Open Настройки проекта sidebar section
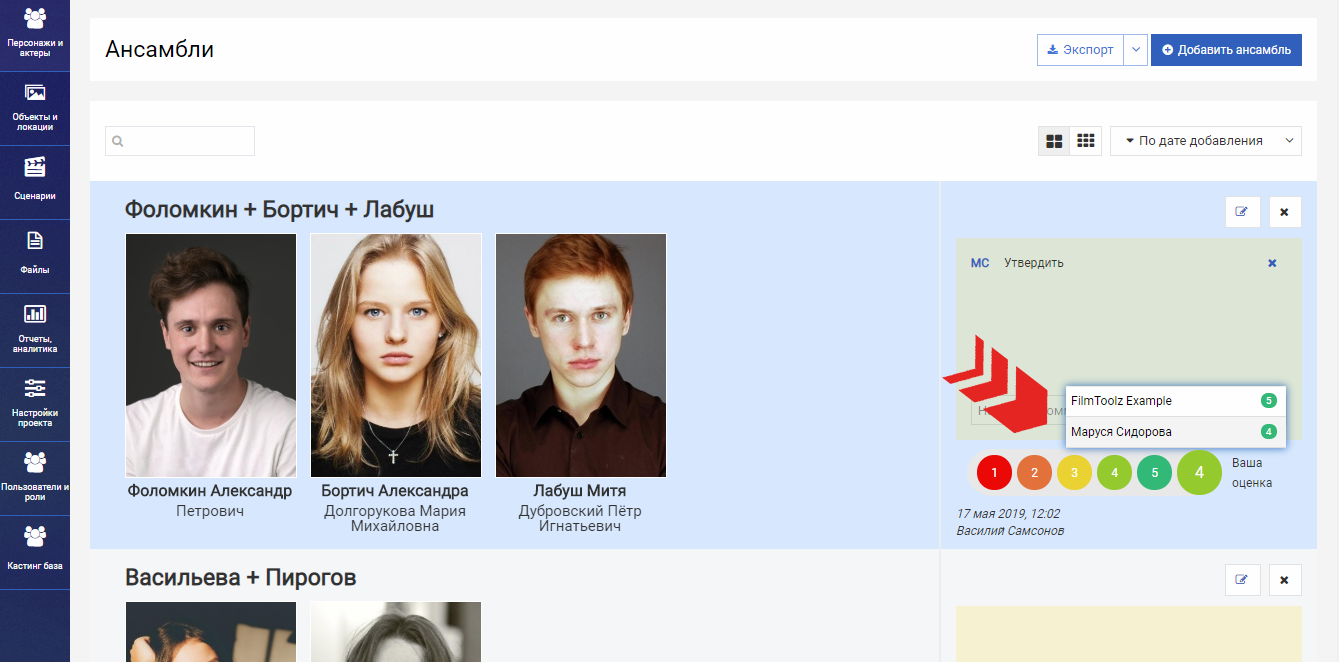Screen dimensions: 1339x662 click(x=35, y=405)
